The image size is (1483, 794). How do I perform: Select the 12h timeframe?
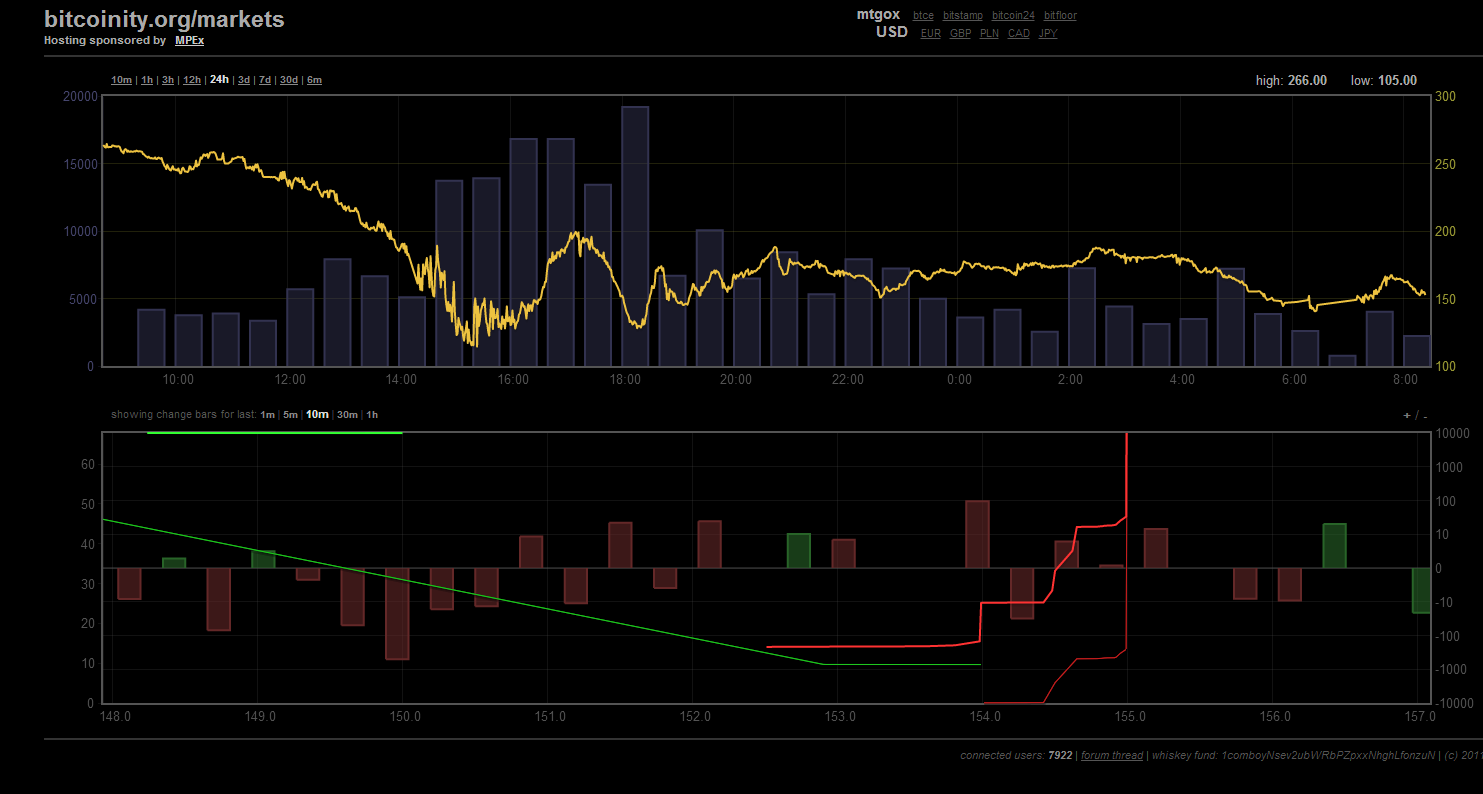coord(192,80)
